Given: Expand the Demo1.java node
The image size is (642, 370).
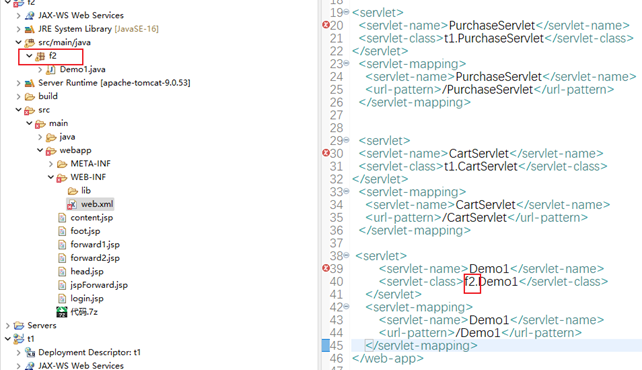Looking at the screenshot, I should (x=40, y=70).
